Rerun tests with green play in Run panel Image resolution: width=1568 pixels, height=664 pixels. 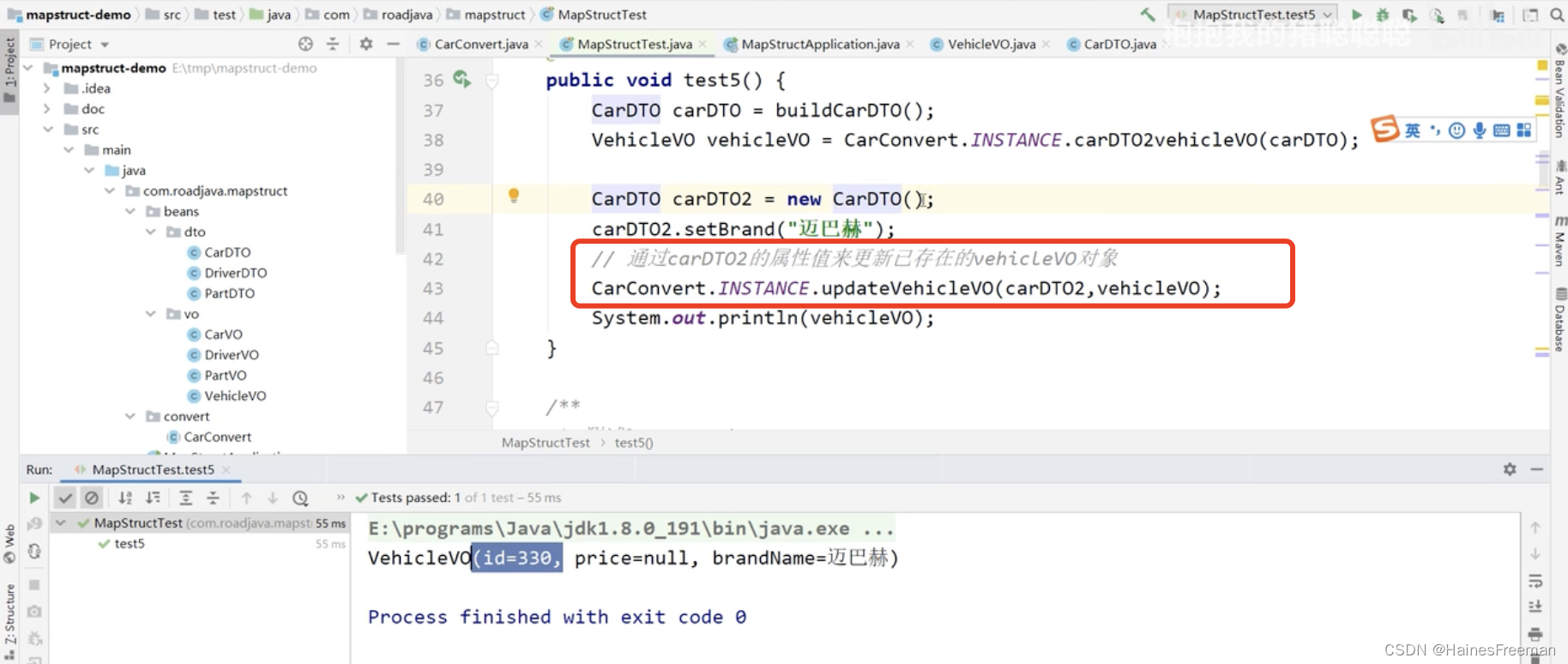point(34,498)
